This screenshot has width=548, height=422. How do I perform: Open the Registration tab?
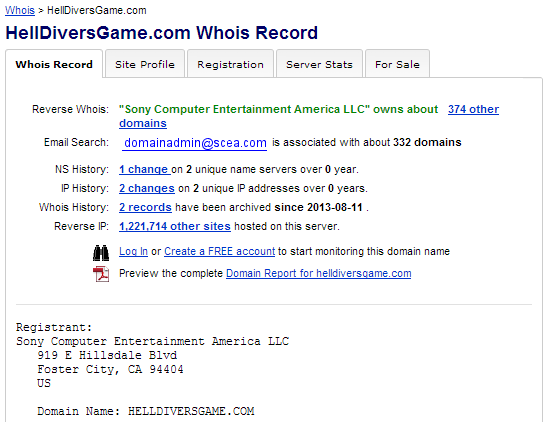(x=230, y=64)
